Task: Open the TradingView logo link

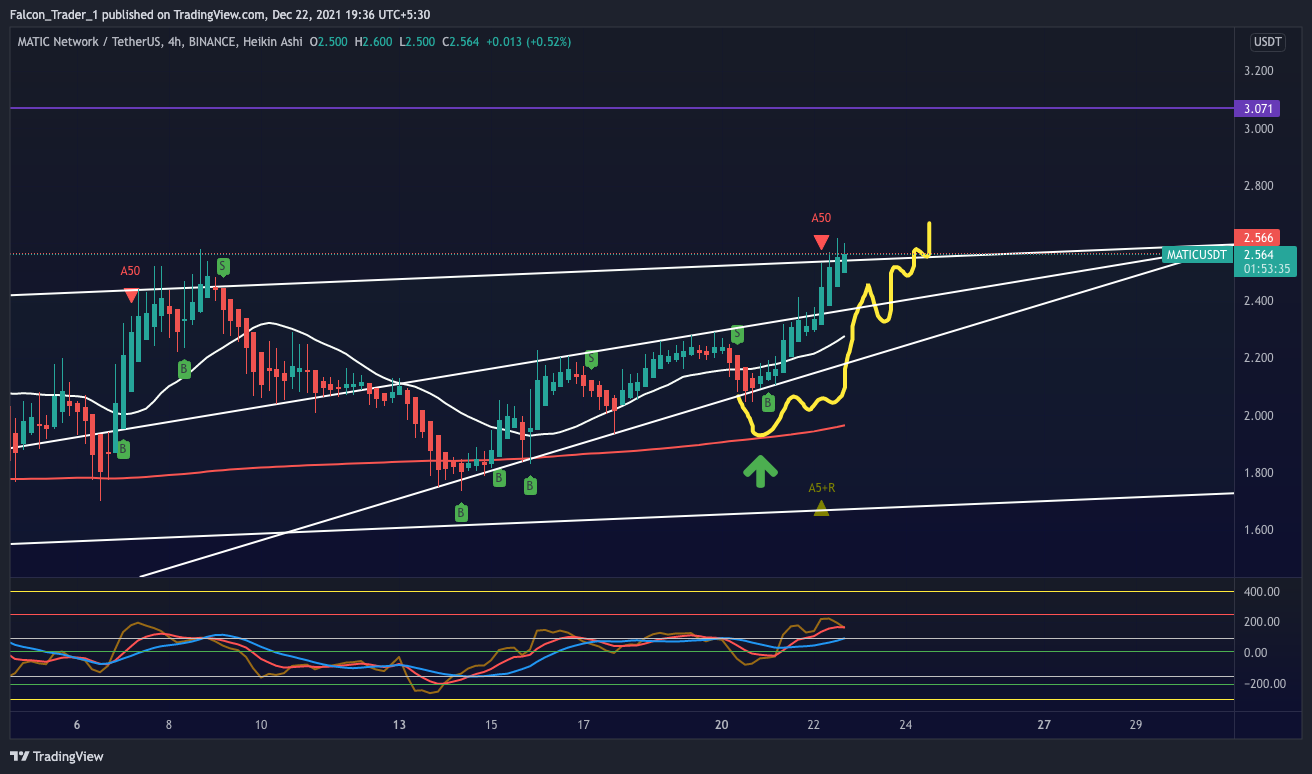Action: click(57, 756)
